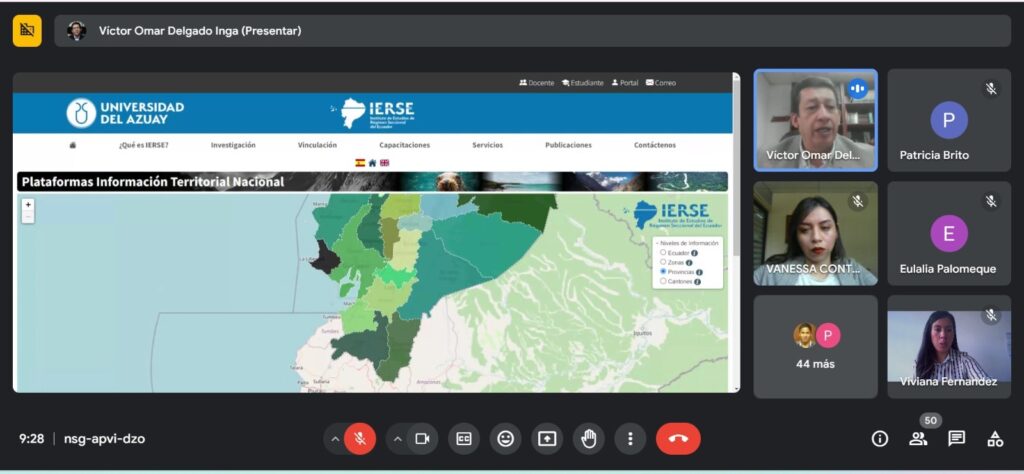Open the Publicaciones menu
This screenshot has height=474, width=1024.
tap(568, 145)
